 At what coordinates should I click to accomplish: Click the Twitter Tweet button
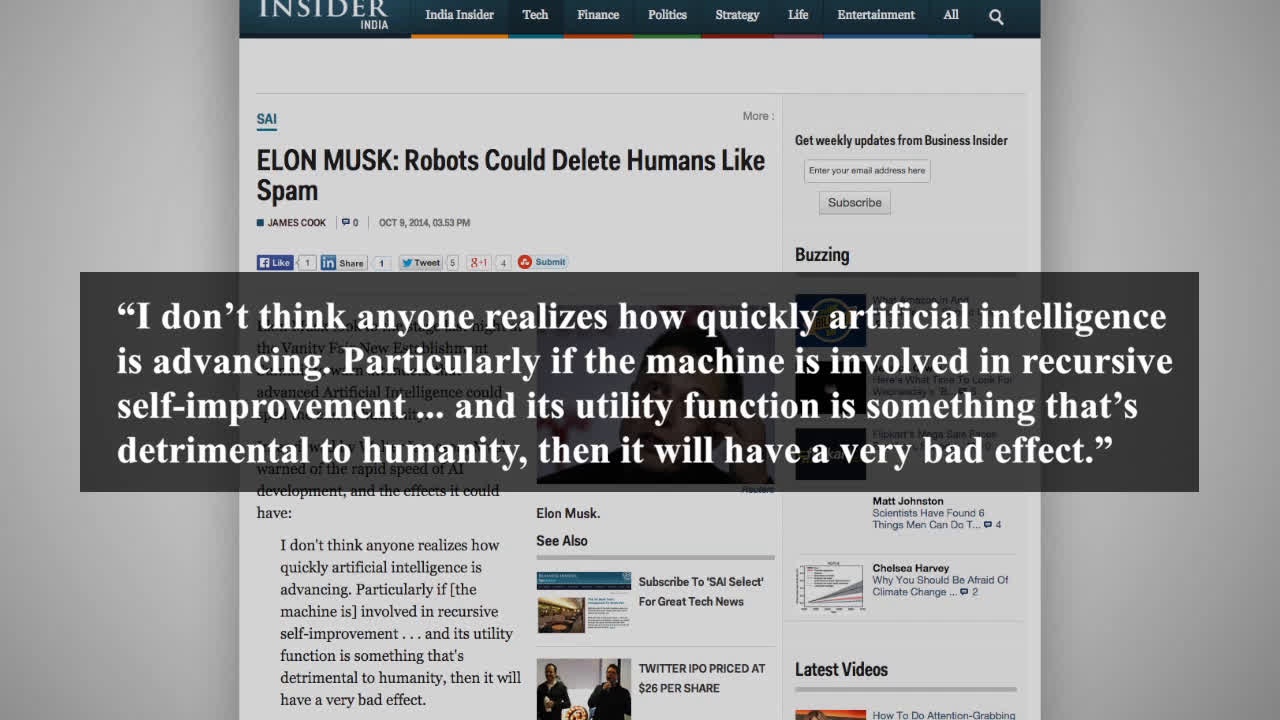[421, 263]
